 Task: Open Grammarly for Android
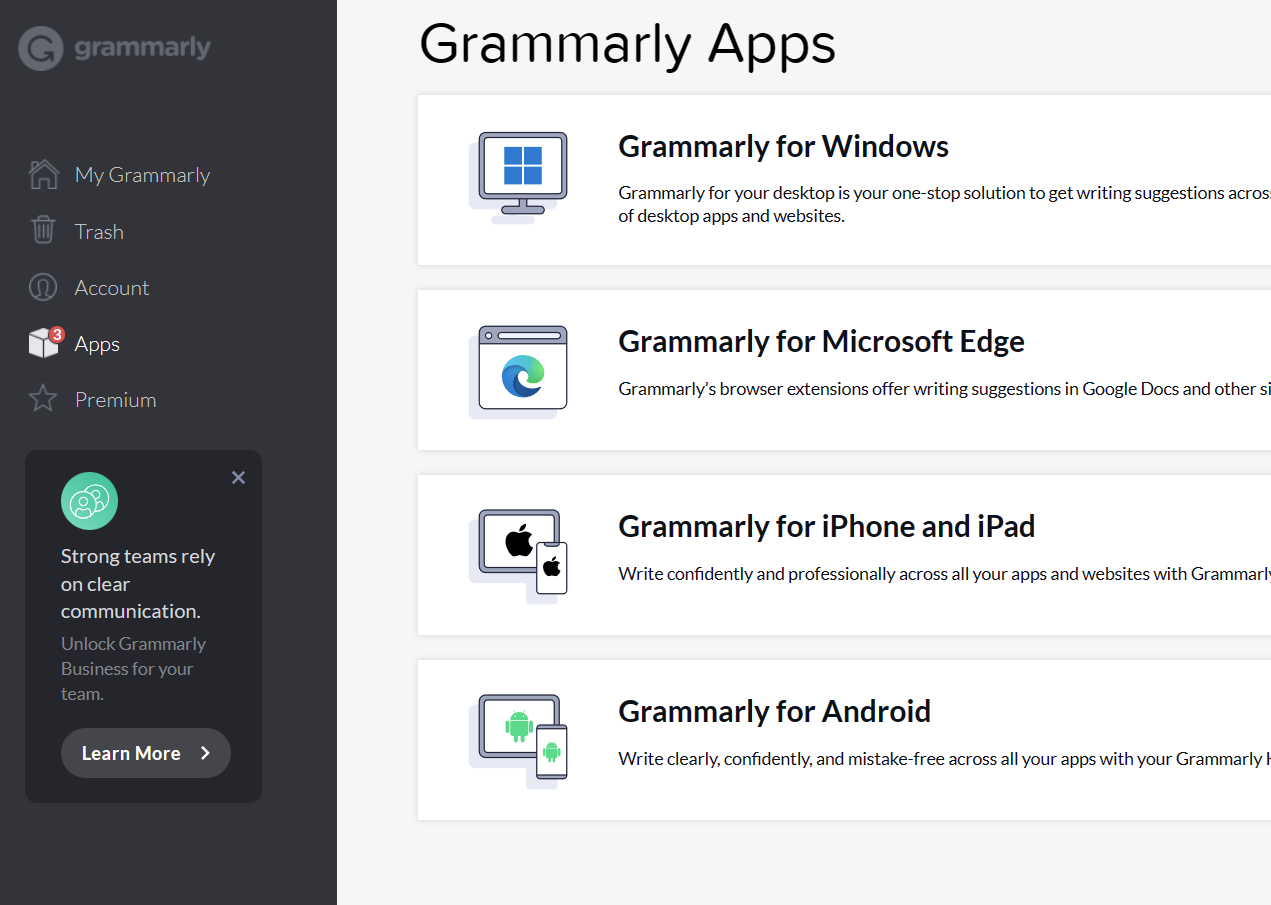pos(774,711)
